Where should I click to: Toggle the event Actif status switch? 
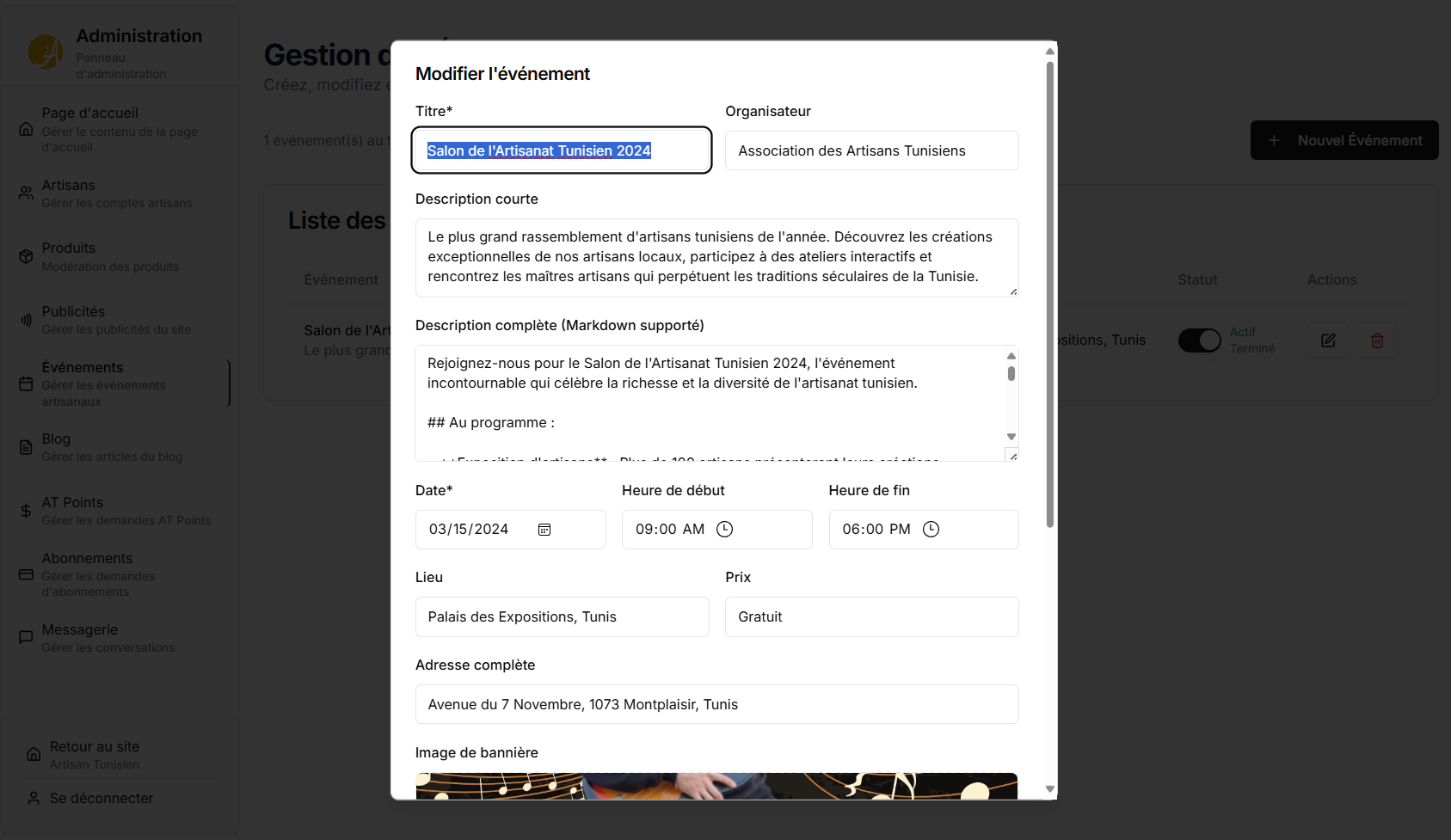tap(1199, 340)
